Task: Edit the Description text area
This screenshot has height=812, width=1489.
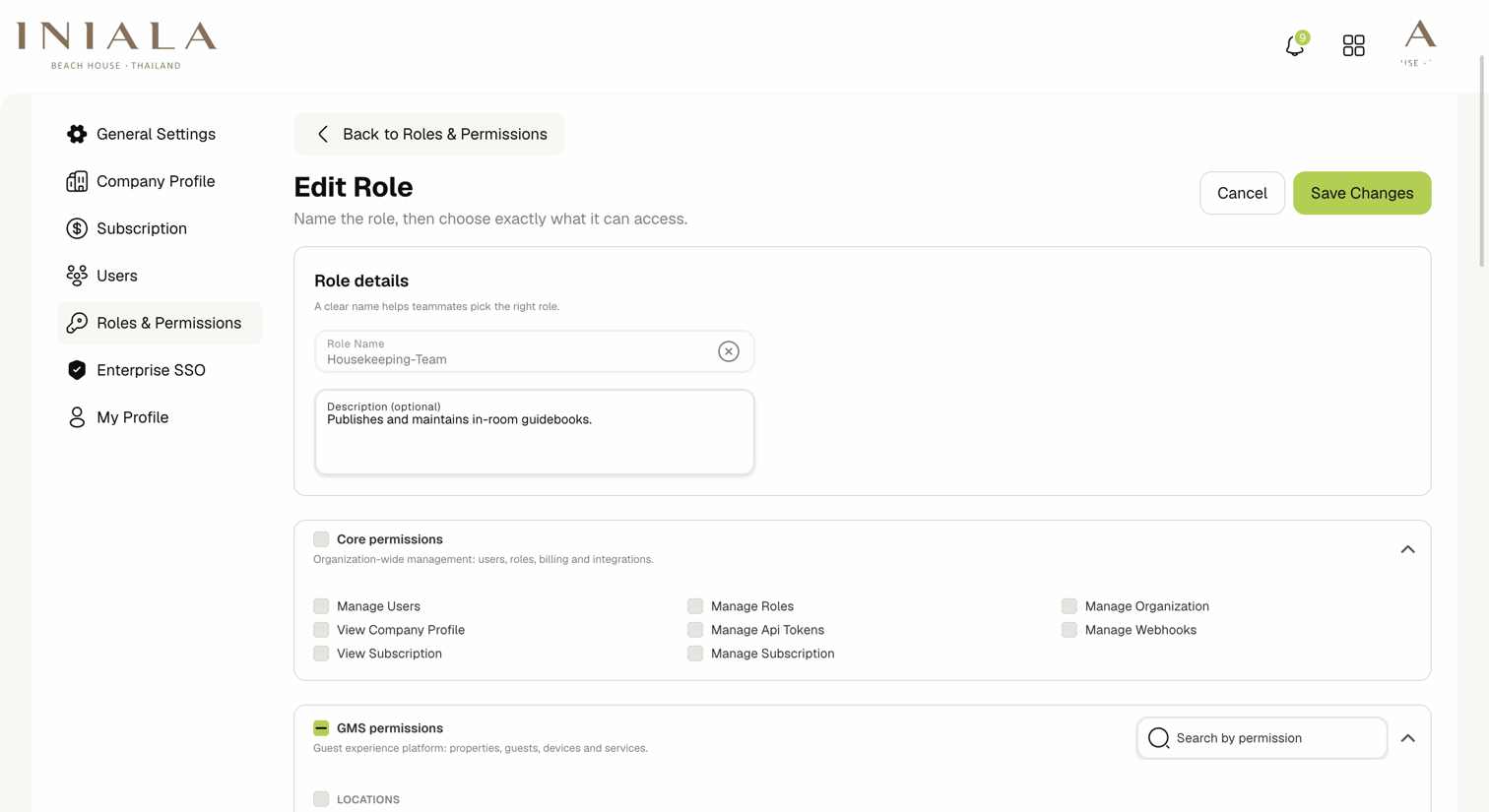Action: tap(535, 432)
